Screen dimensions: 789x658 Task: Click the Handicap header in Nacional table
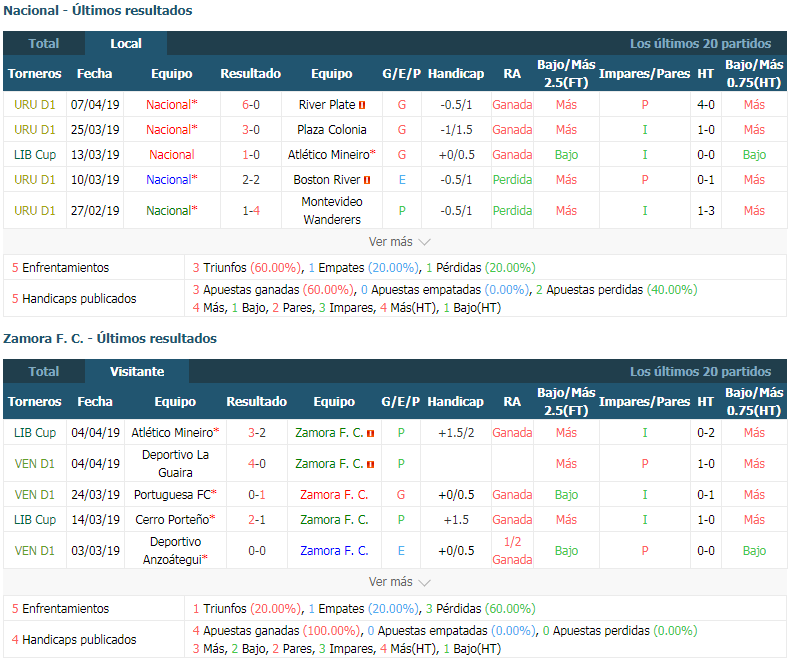pos(456,73)
